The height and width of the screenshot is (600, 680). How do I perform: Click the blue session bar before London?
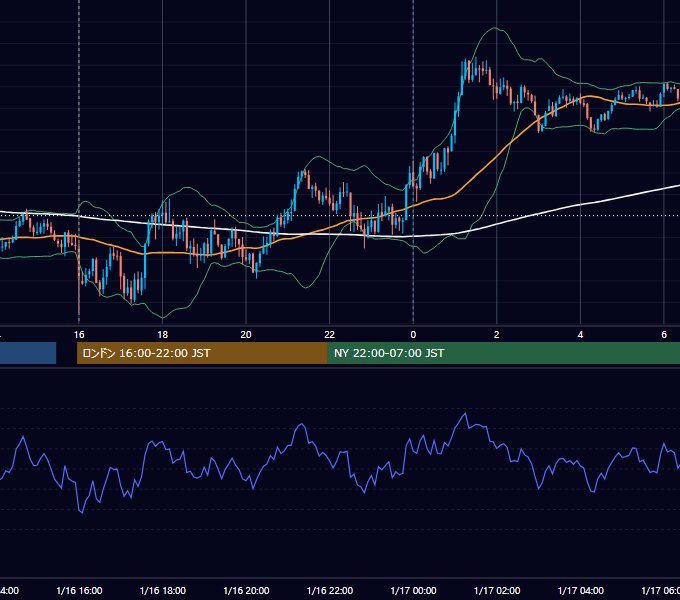click(28, 353)
